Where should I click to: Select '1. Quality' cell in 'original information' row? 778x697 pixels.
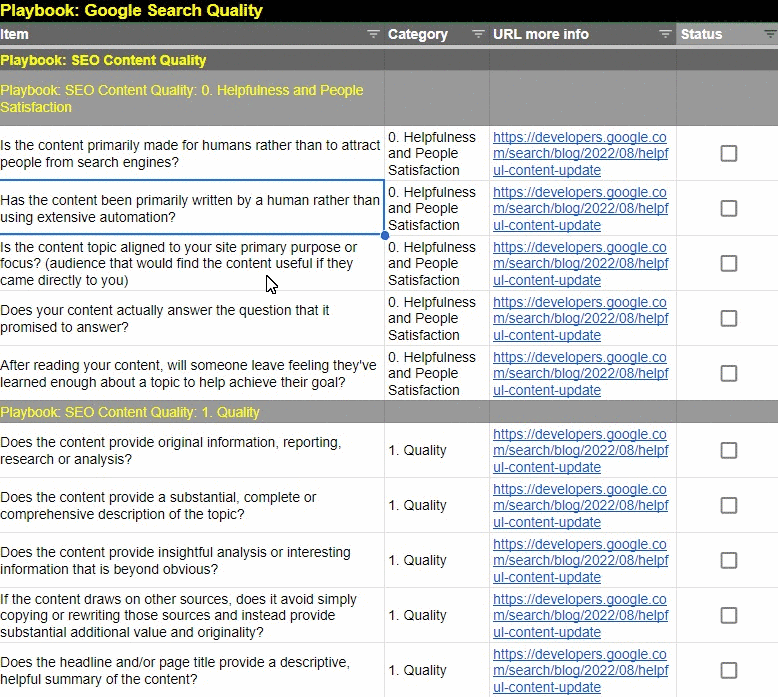coord(437,450)
